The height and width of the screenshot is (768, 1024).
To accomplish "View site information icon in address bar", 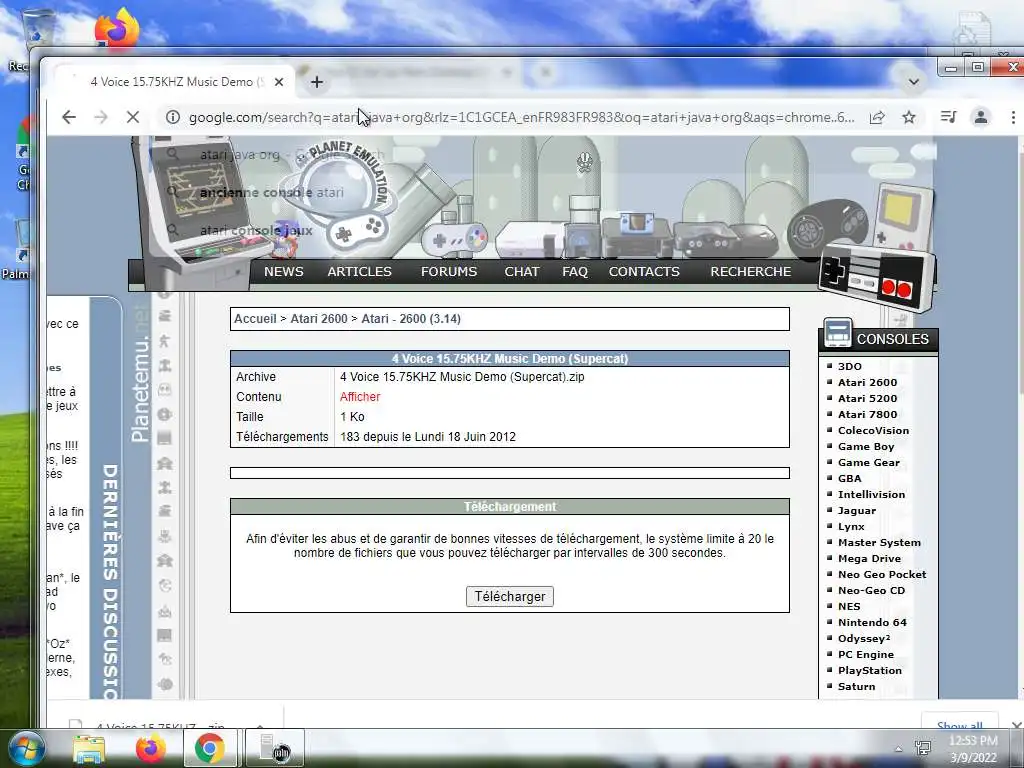I will 172,118.
